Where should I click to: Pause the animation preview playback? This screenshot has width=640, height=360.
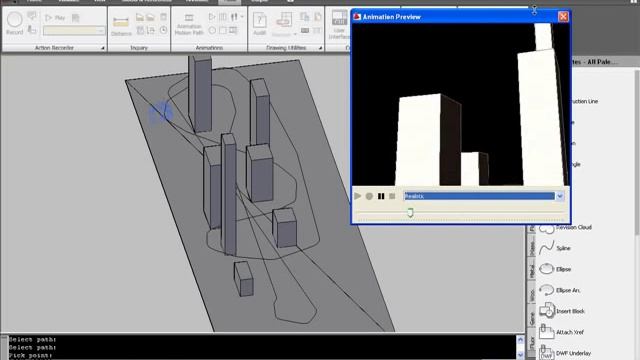381,196
